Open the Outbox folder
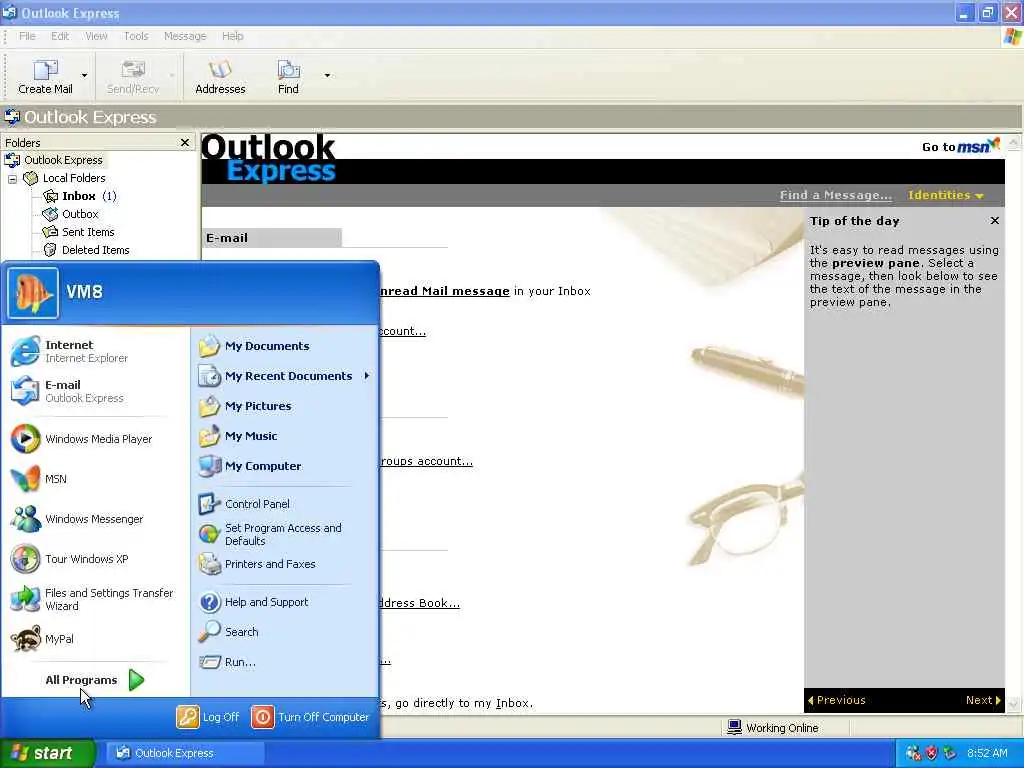This screenshot has width=1024, height=768. pos(80,214)
